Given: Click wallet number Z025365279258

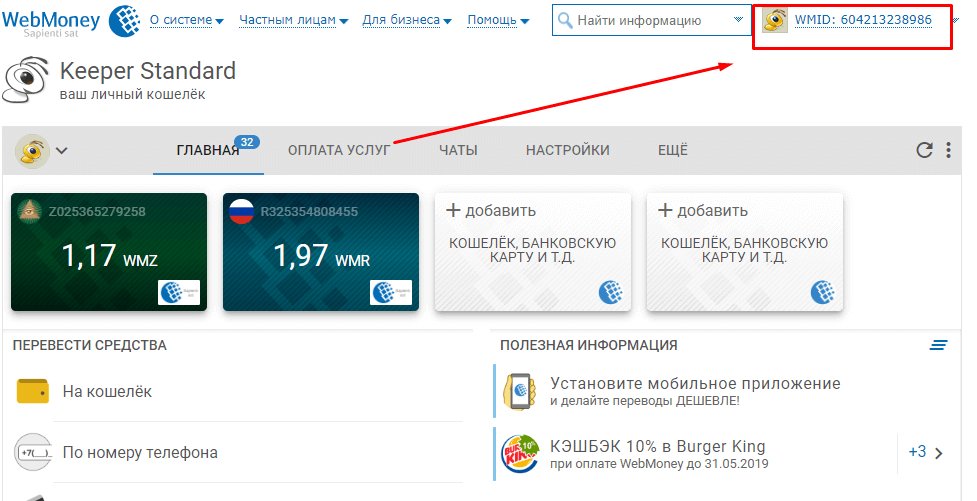Looking at the screenshot, I should 97,212.
